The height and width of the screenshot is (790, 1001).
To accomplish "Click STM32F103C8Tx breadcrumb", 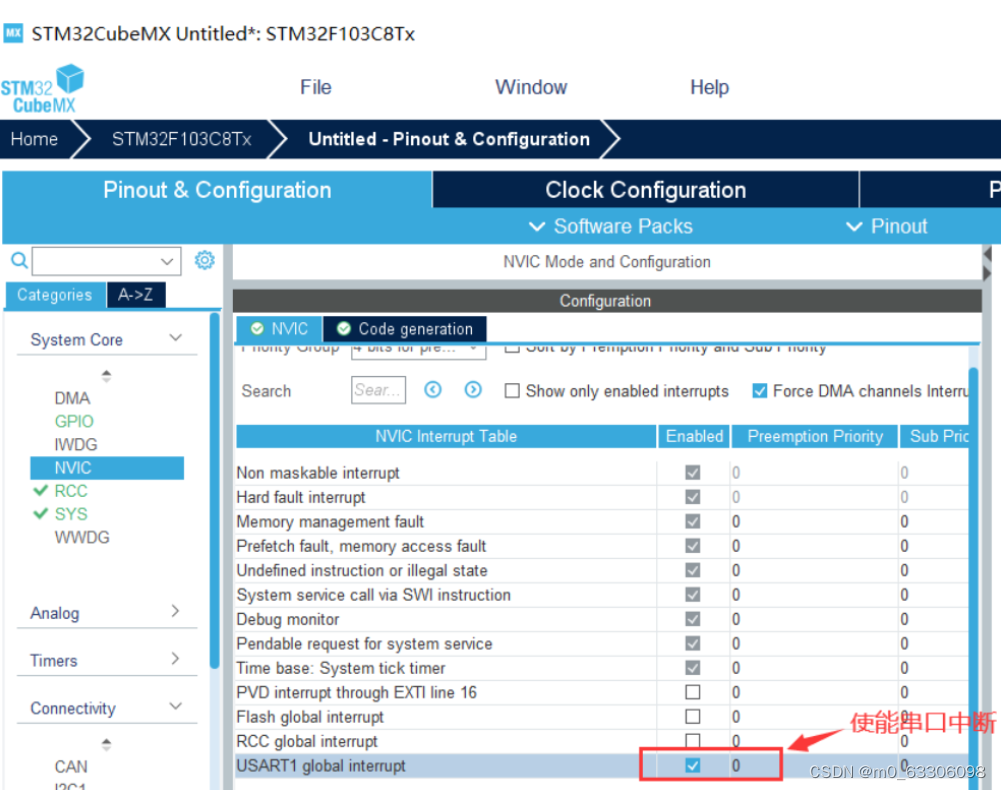I will tap(181, 139).
